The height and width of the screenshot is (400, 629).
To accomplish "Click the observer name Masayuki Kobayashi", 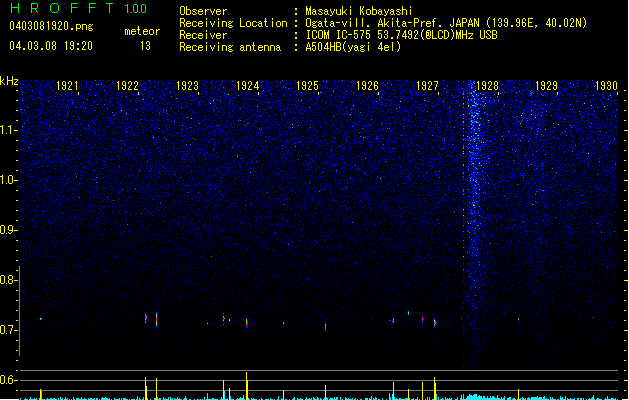I will (359, 11).
